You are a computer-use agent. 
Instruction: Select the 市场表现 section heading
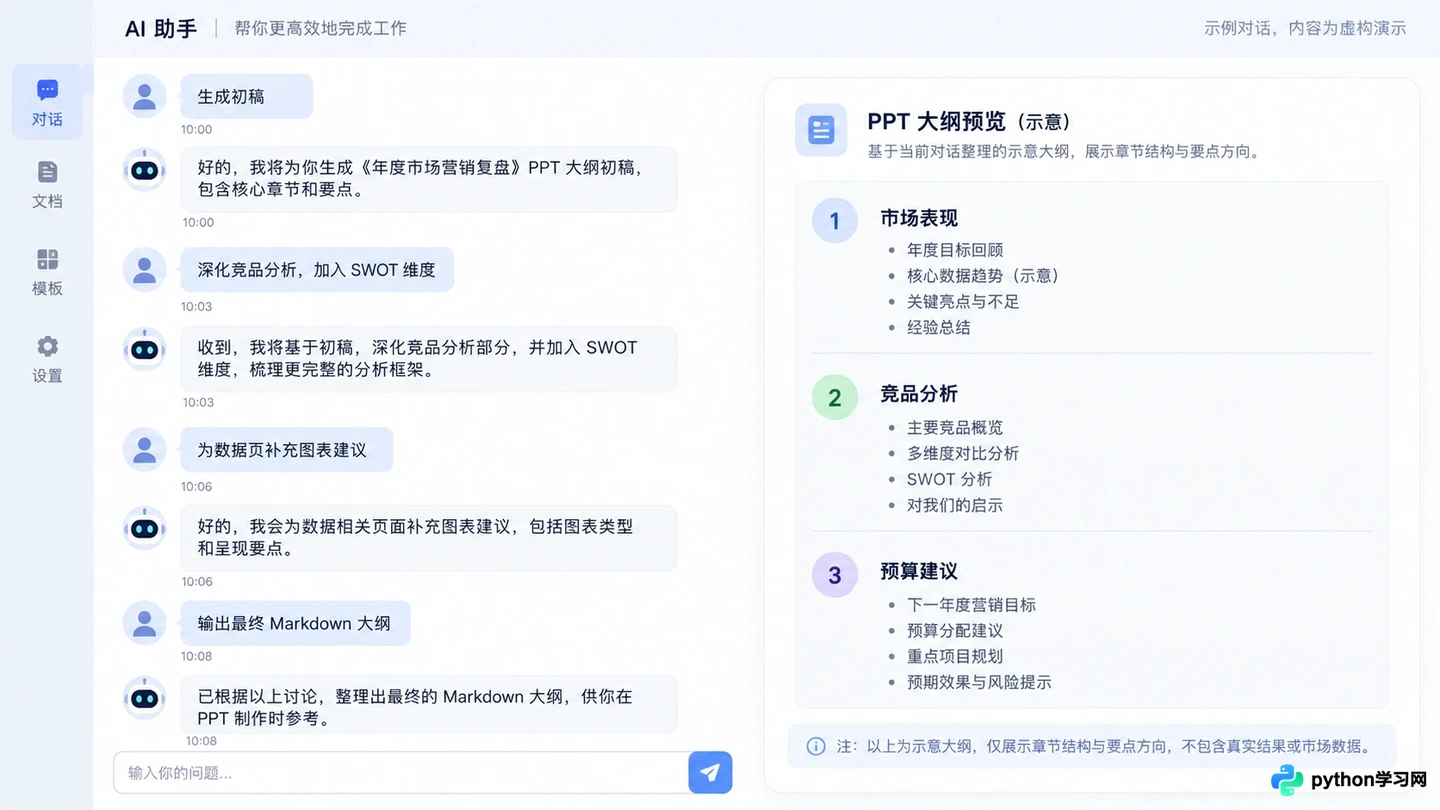click(x=919, y=218)
